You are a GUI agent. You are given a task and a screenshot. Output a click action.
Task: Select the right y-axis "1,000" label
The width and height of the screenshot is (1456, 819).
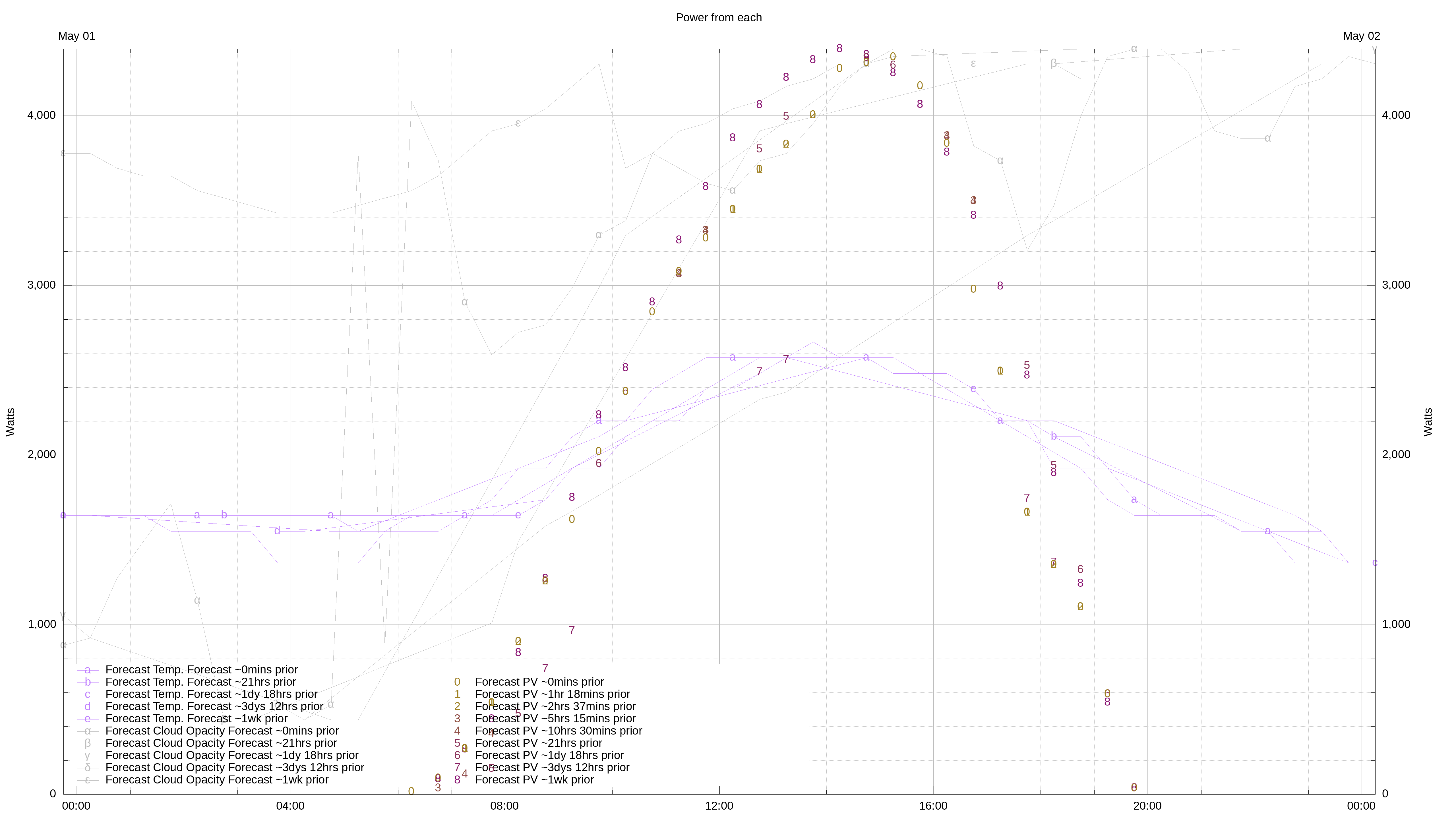click(x=1396, y=624)
